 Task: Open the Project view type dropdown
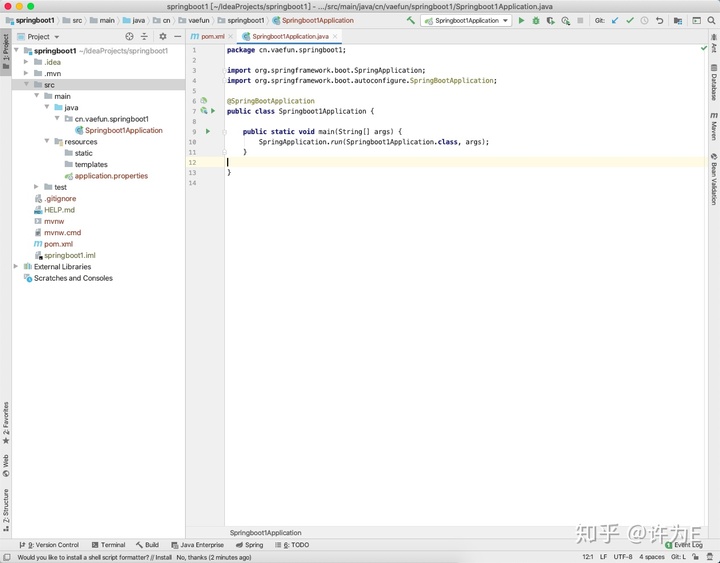[39, 36]
